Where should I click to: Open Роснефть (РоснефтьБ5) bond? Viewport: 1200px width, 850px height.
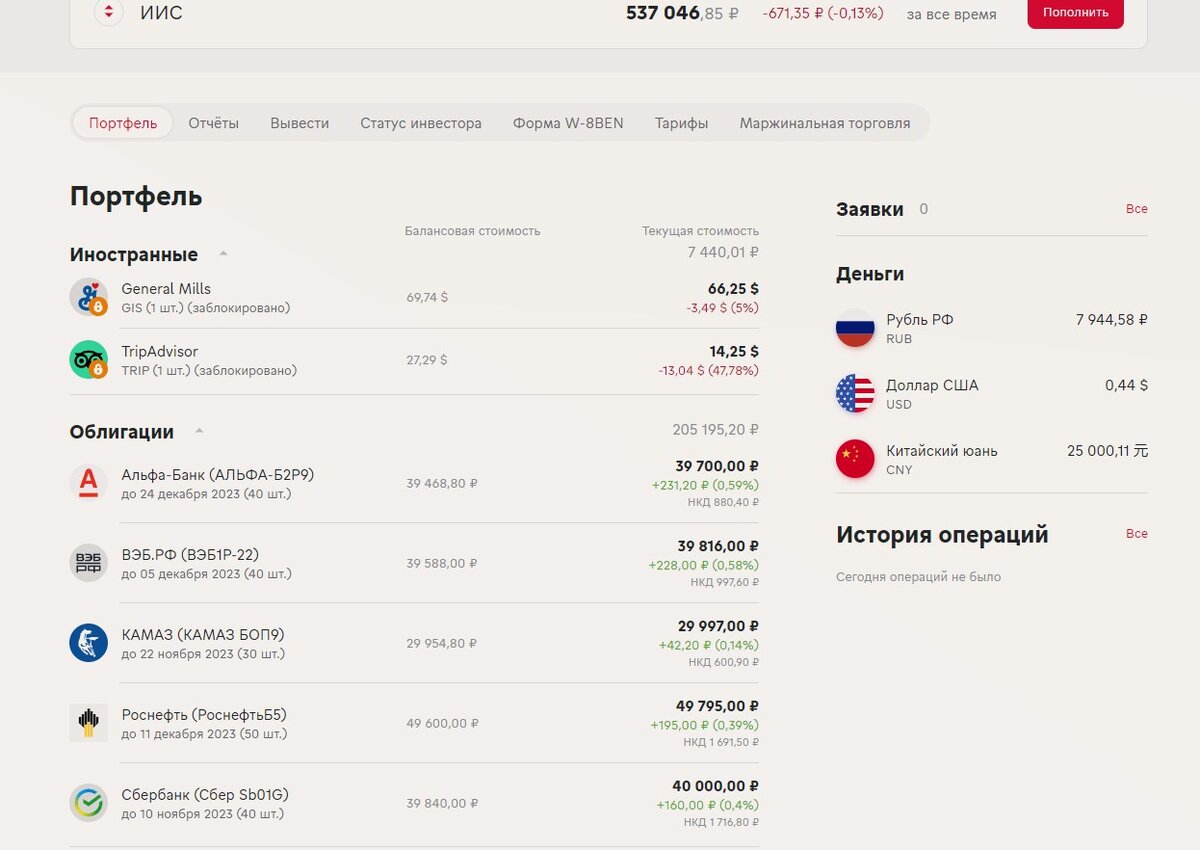[x=204, y=715]
